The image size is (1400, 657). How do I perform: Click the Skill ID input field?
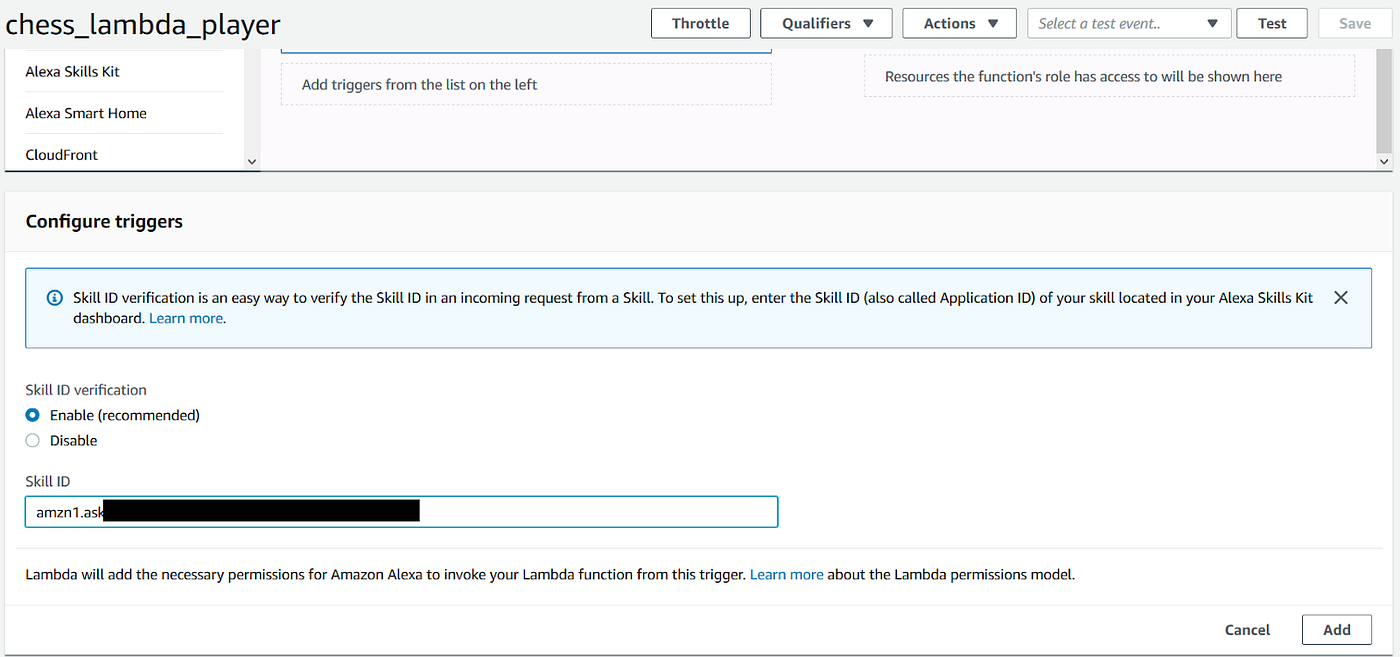(401, 512)
